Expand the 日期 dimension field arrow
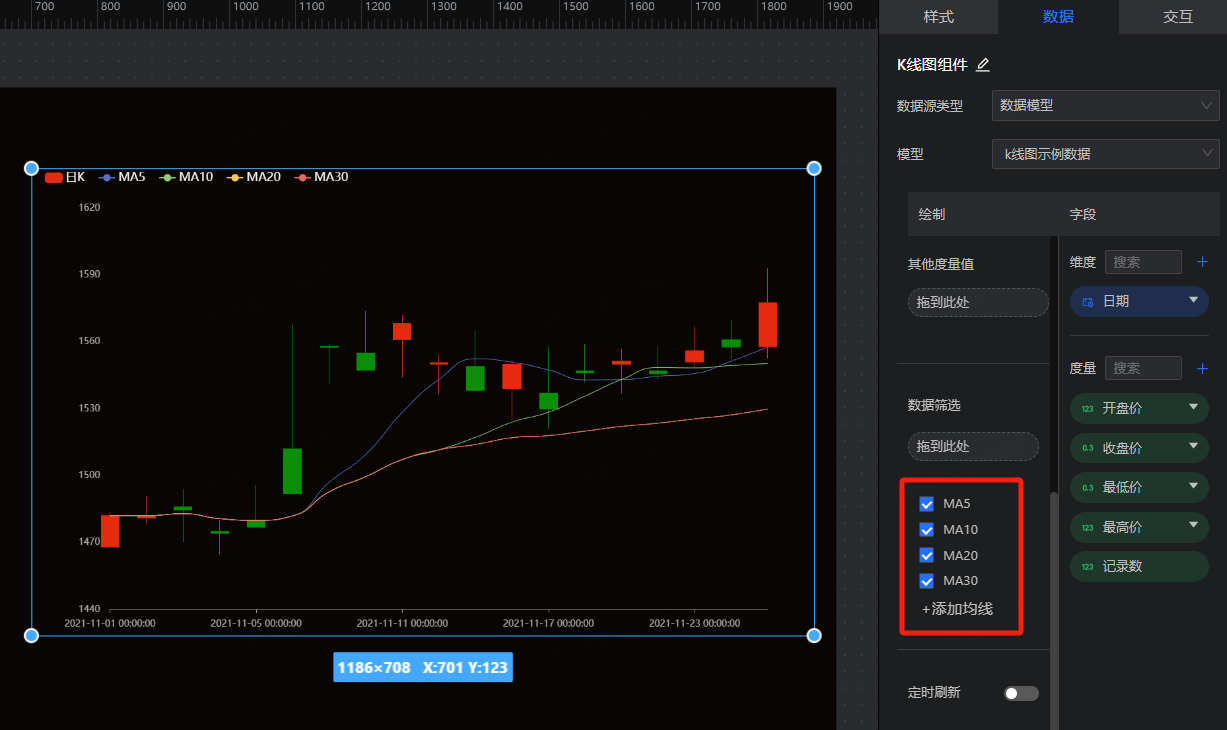 click(1193, 301)
